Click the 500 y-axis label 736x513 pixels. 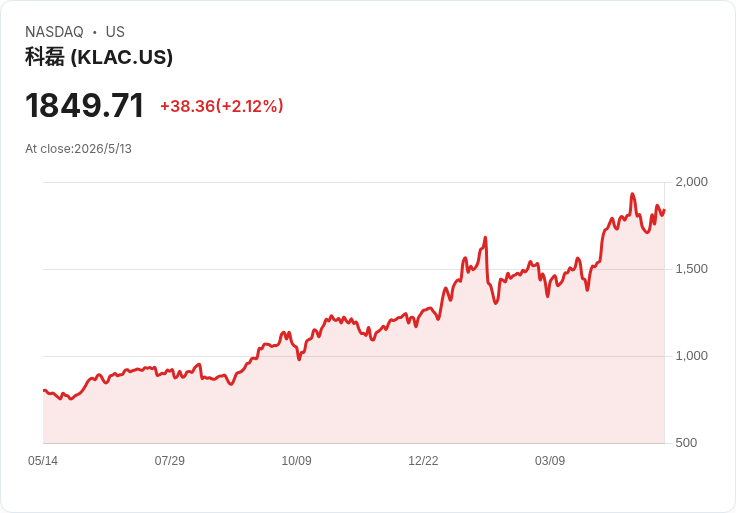point(686,443)
